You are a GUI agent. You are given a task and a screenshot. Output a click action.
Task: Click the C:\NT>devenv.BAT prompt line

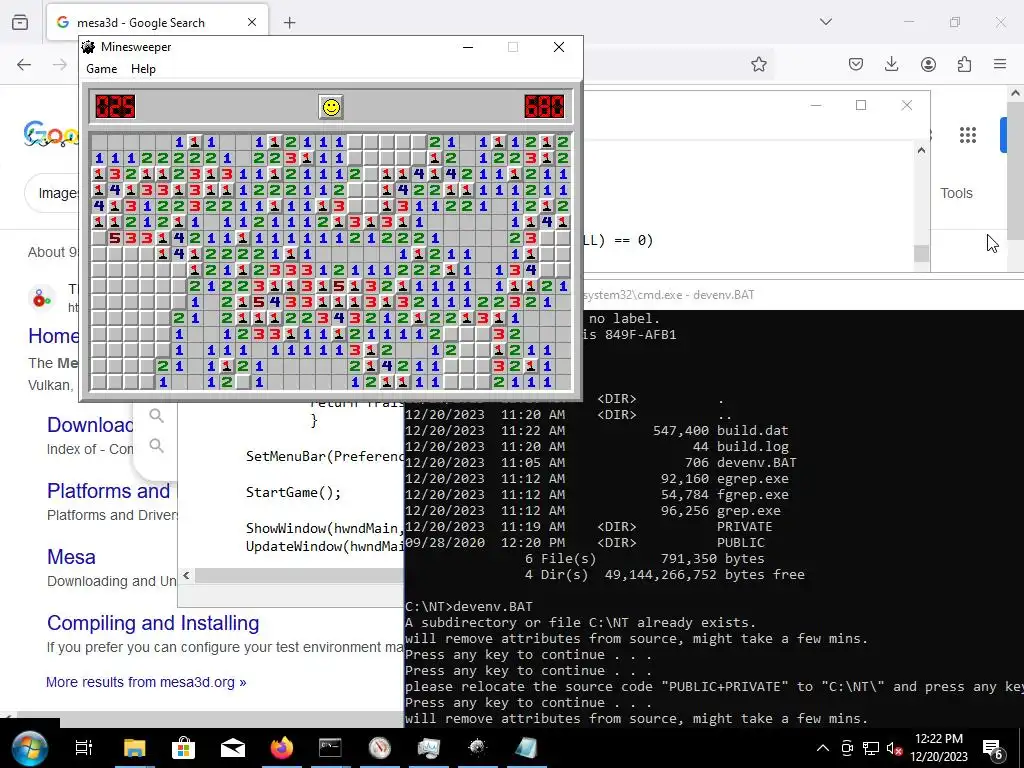469,607
